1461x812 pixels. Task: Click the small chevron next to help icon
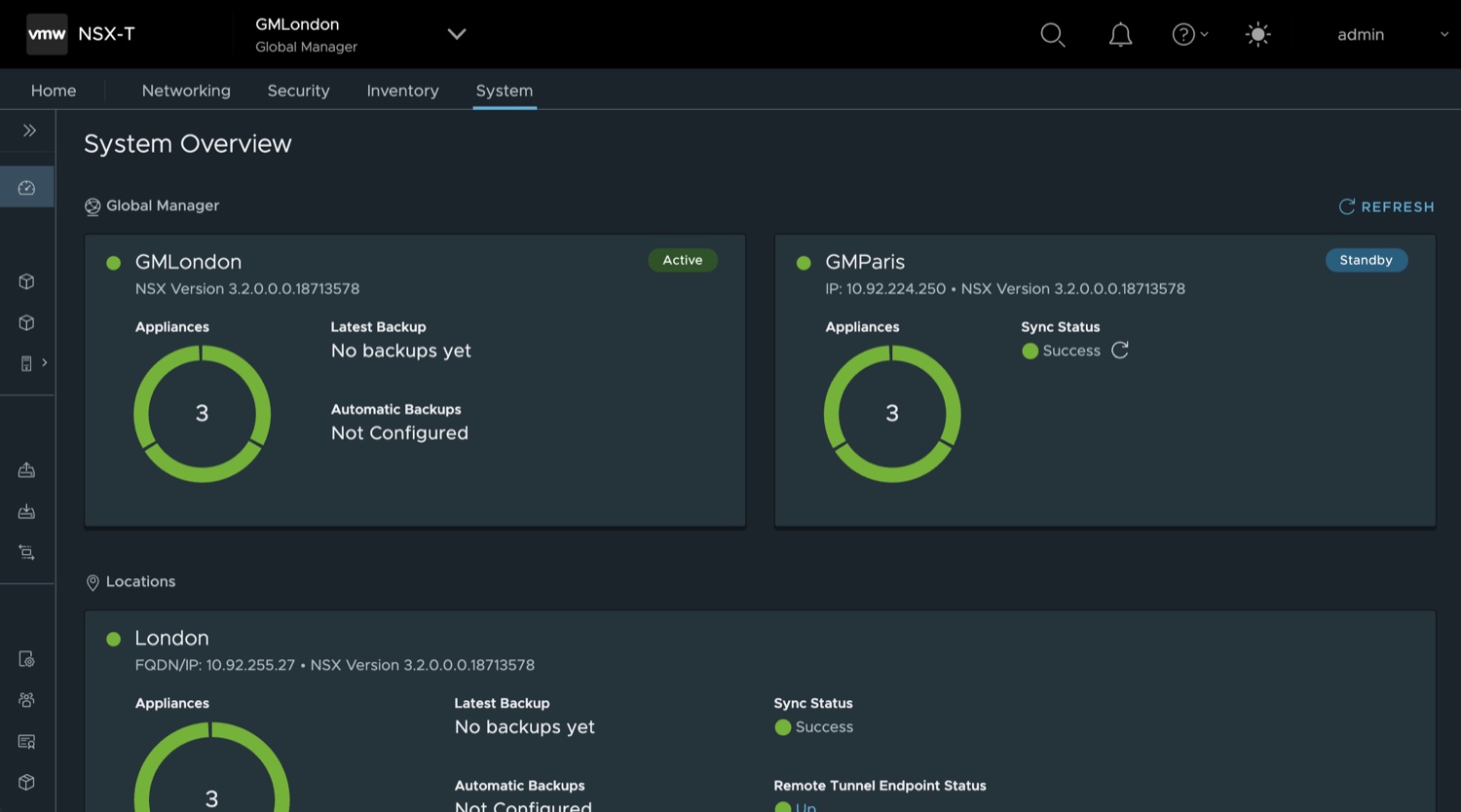(x=1205, y=35)
